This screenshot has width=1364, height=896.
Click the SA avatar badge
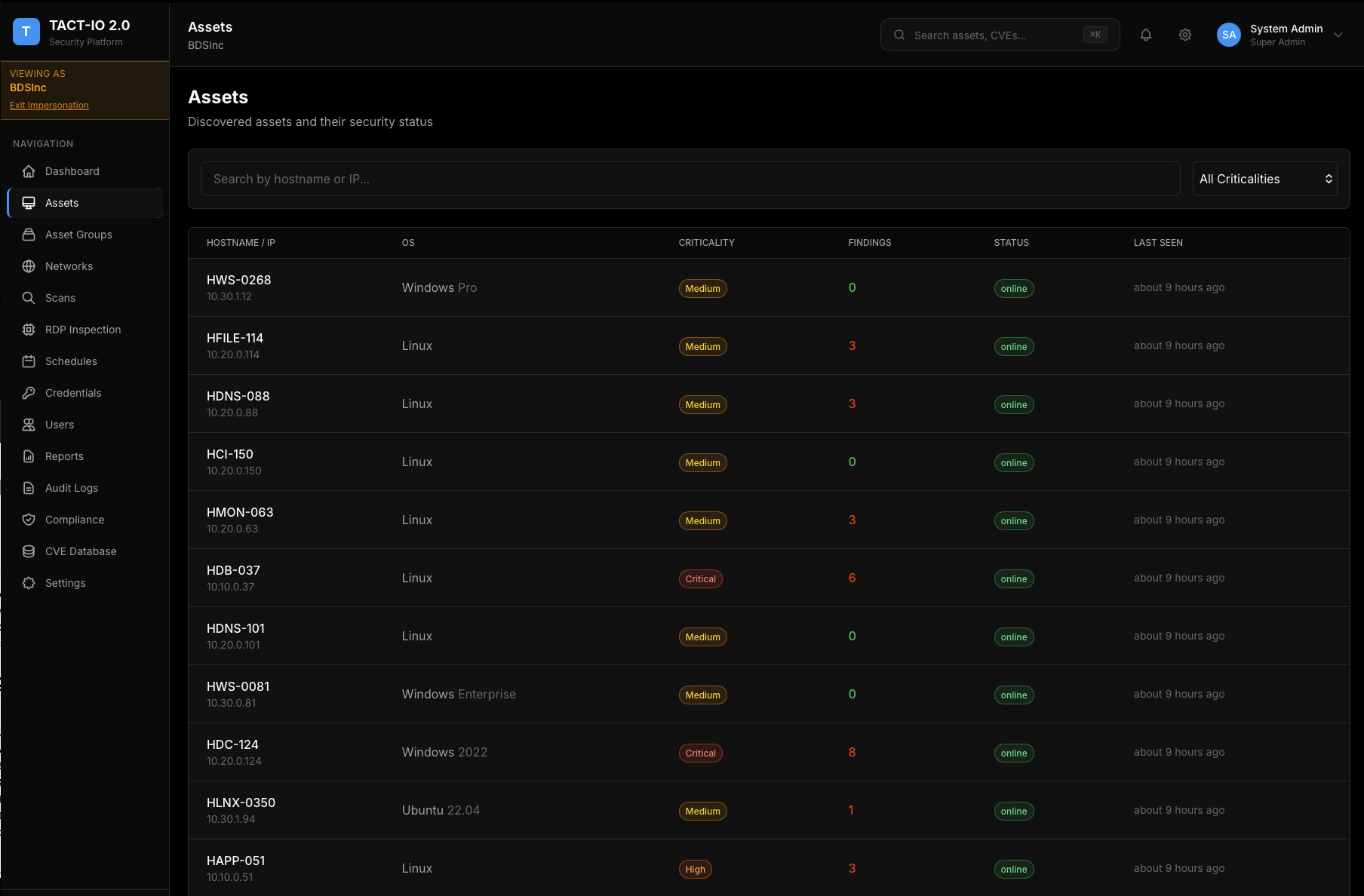click(x=1228, y=35)
